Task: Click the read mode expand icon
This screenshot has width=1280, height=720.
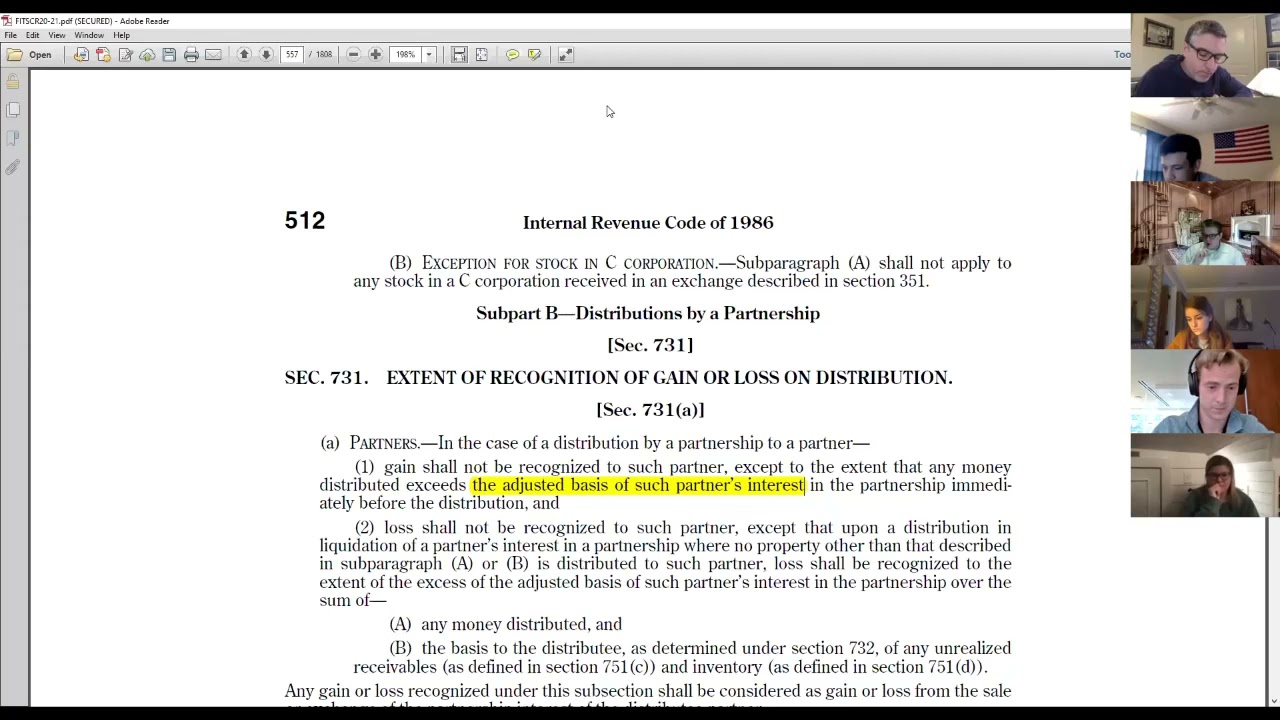Action: pyautogui.click(x=565, y=55)
